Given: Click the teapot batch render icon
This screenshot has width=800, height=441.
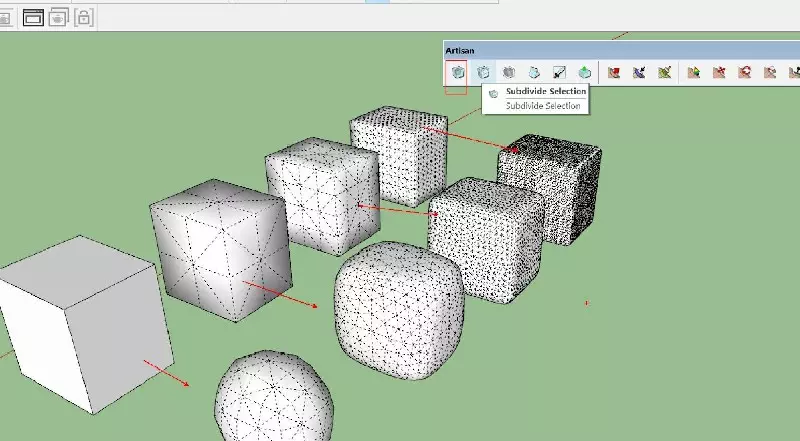Looking at the screenshot, I should click(x=58, y=18).
